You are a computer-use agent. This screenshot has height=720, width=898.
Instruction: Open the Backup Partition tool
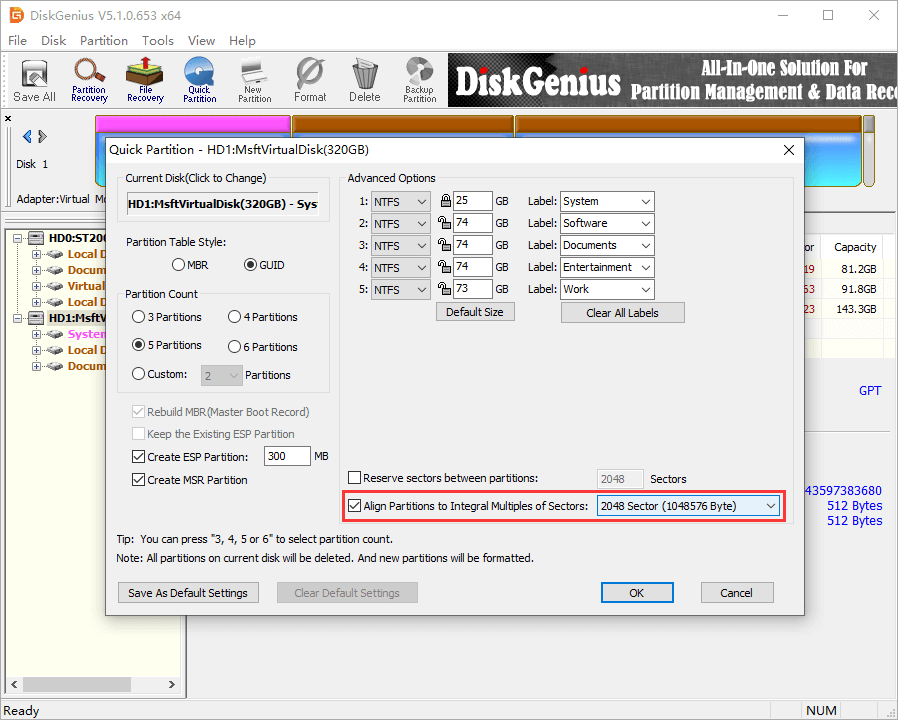click(419, 80)
